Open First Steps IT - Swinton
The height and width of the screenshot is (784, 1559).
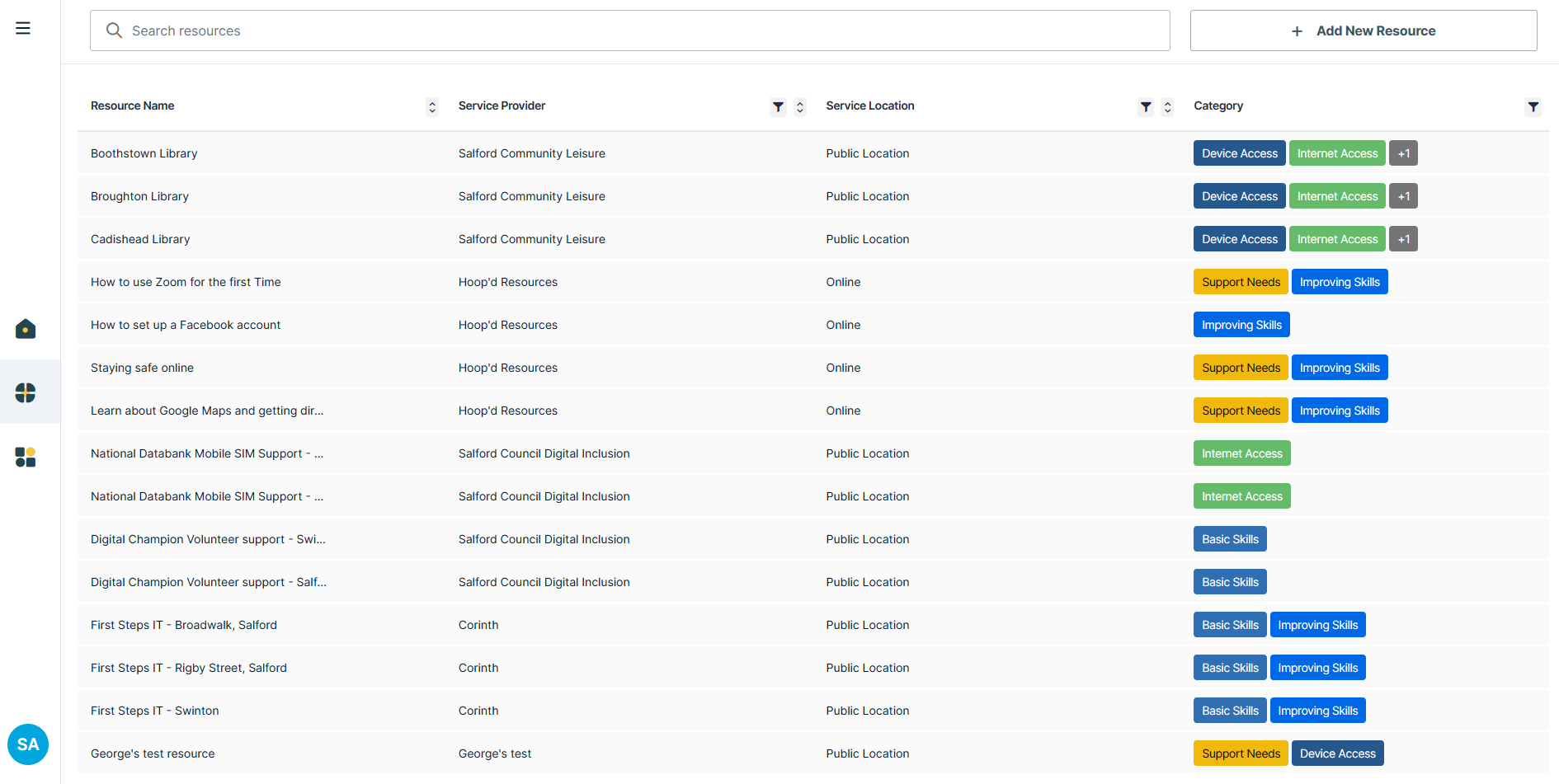coord(154,711)
